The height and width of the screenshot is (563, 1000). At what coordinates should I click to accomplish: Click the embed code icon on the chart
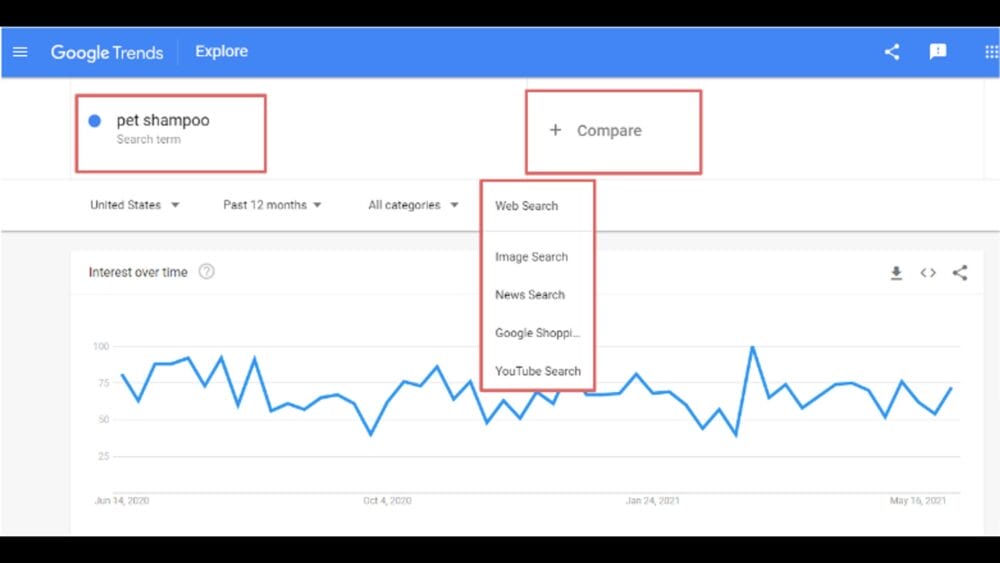pyautogui.click(x=928, y=273)
